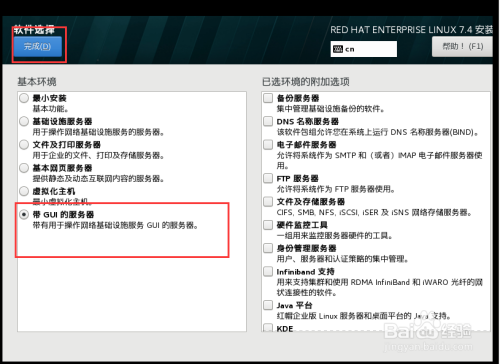Select the 带 GUI 的服务器 radio button
The width and height of the screenshot is (500, 364).
point(24,215)
